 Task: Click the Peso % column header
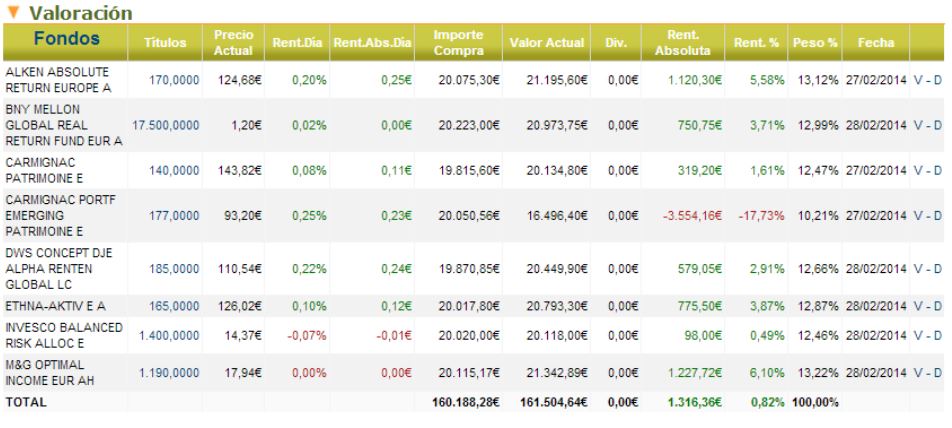(815, 42)
